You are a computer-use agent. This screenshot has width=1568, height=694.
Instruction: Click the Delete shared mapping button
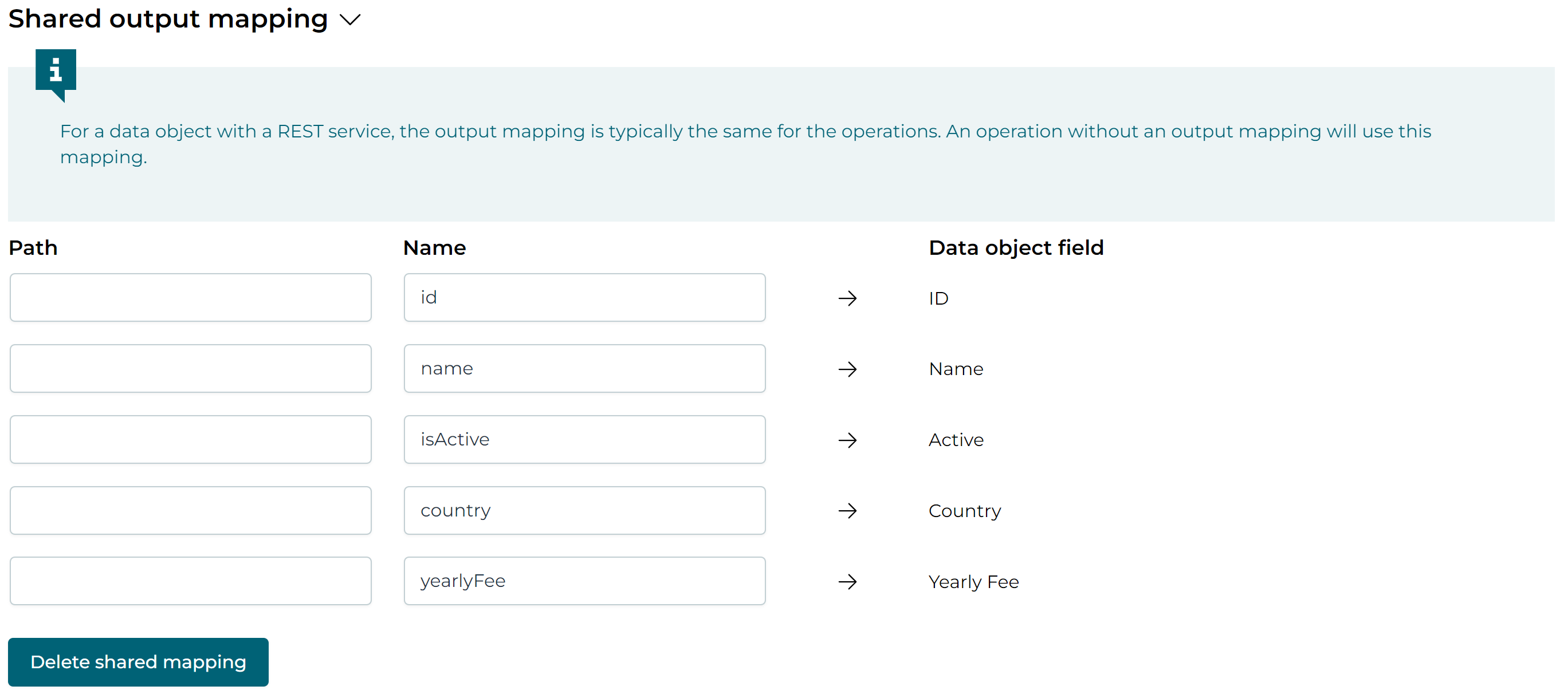click(x=138, y=662)
